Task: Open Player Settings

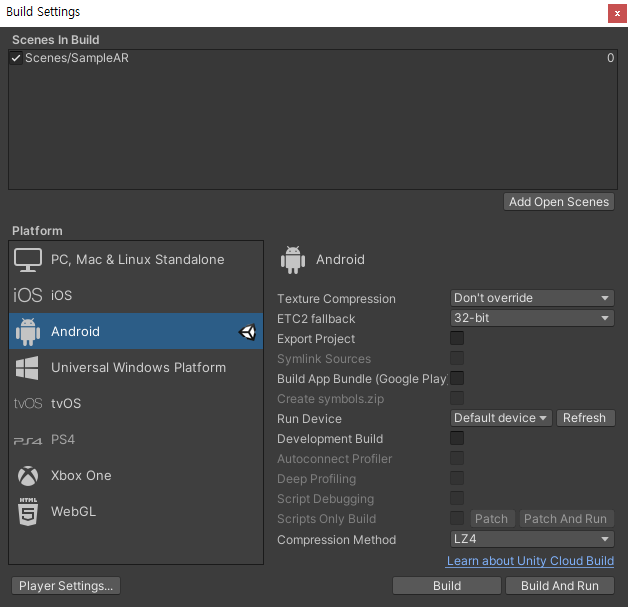Action: 66,586
